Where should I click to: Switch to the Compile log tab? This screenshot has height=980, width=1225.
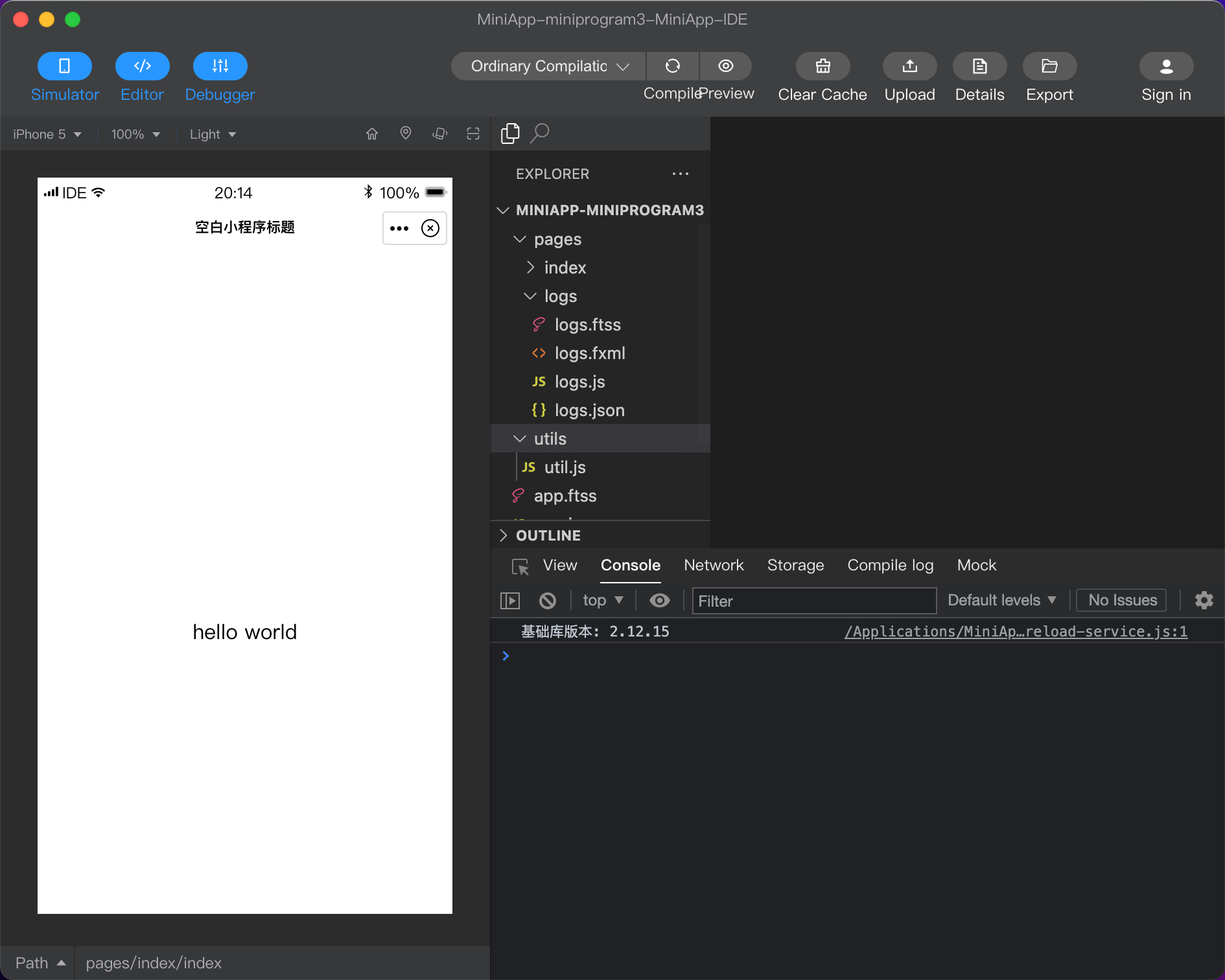[x=891, y=565]
